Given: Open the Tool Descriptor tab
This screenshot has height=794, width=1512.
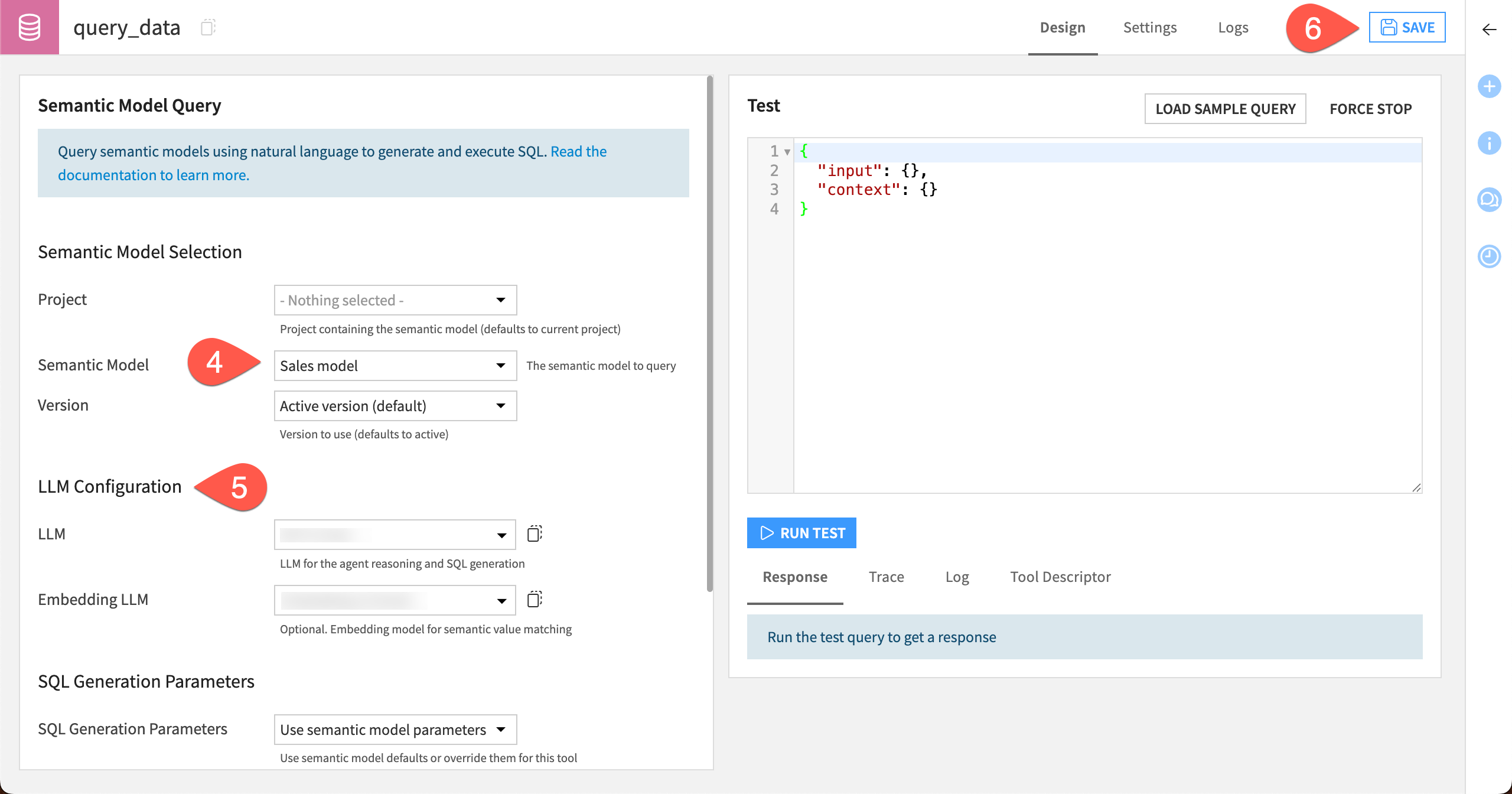Looking at the screenshot, I should (x=1060, y=577).
